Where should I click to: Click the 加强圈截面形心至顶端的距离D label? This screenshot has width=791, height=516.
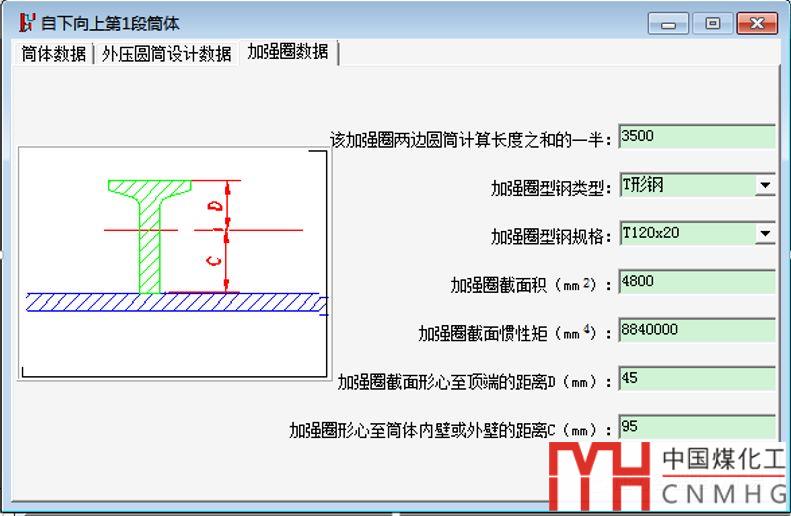[x=475, y=382]
